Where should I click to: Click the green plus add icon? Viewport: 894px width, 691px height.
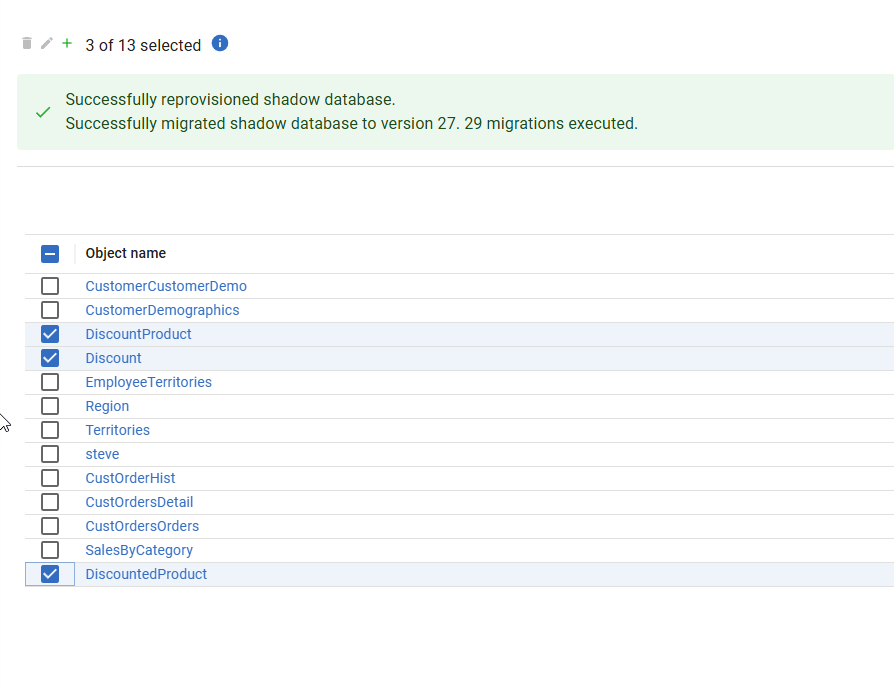(x=67, y=44)
